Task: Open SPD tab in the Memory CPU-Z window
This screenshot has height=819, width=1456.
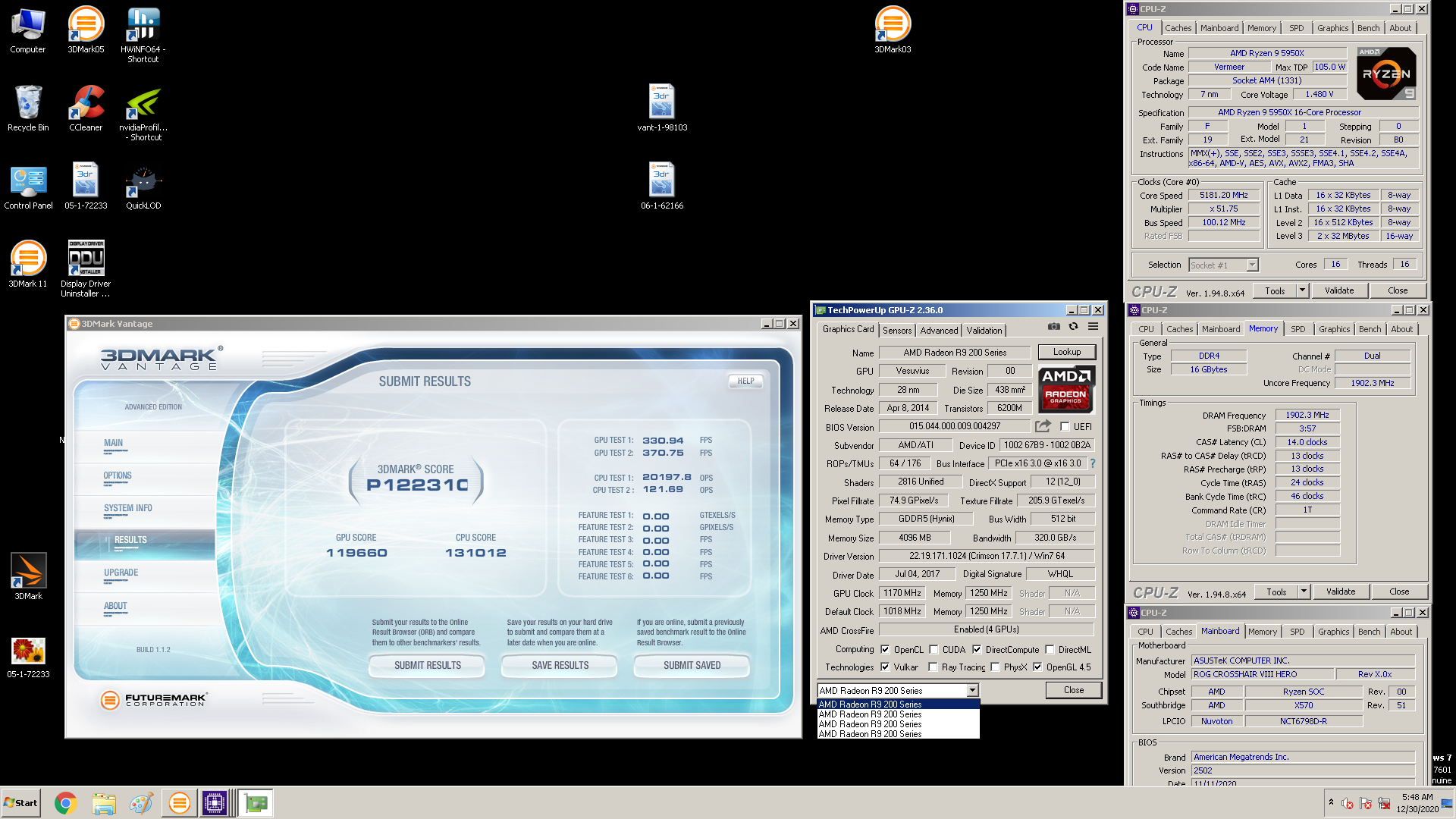Action: point(1298,329)
